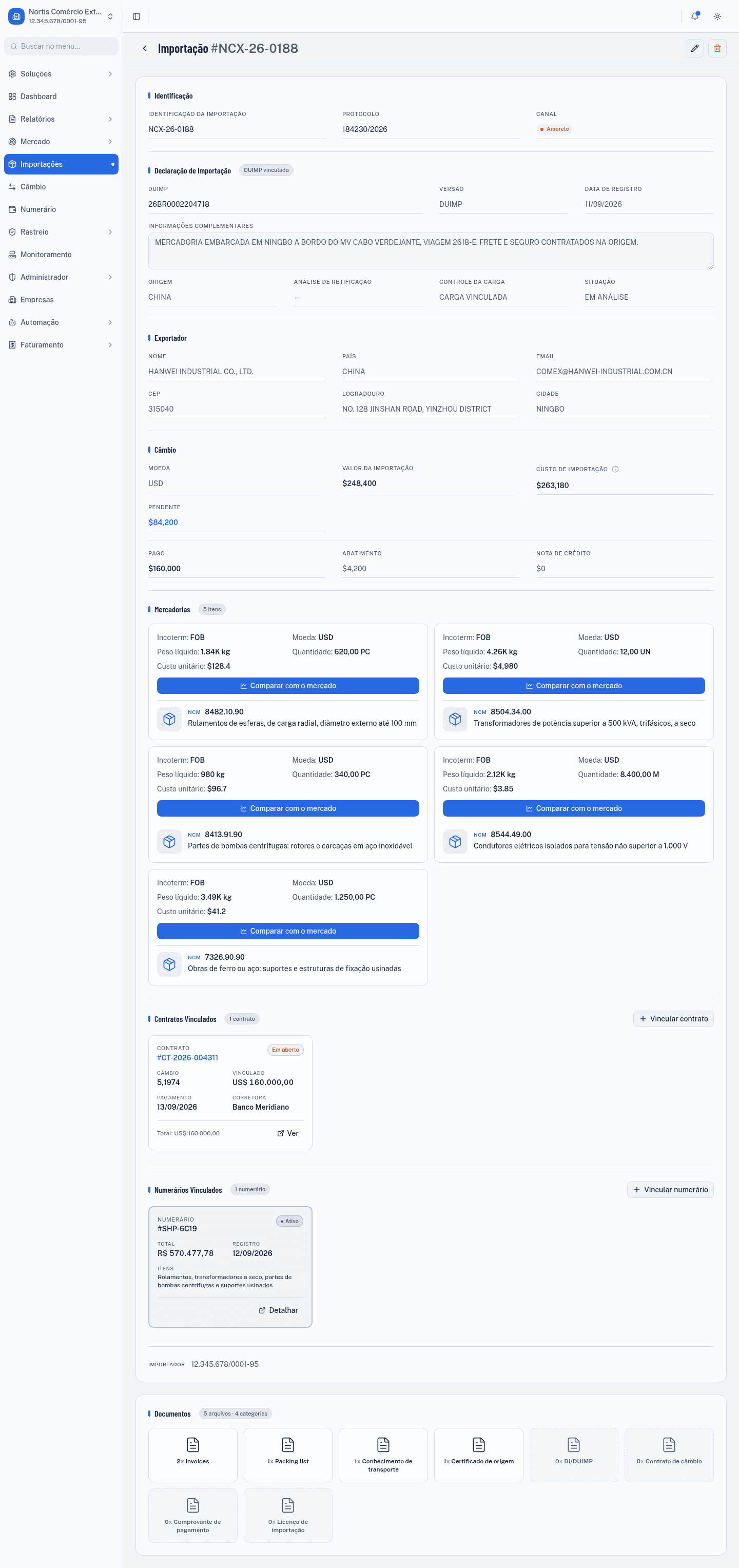739x1568 pixels.
Task: Click the info icon beside Custo de Importação
Action: [x=615, y=469]
